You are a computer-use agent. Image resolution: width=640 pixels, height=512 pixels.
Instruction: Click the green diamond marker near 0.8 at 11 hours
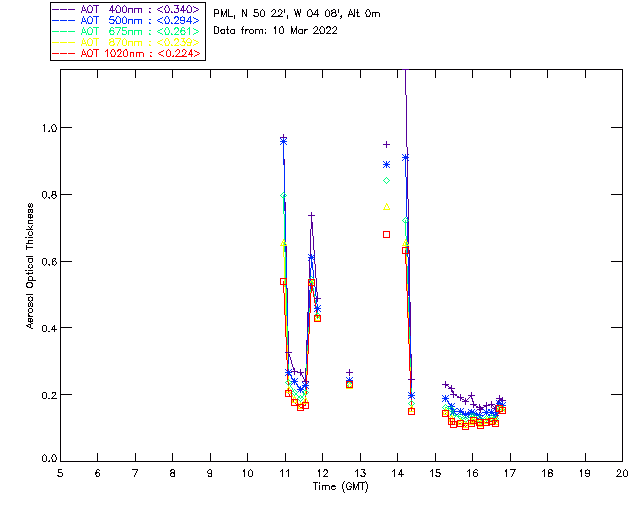pyautogui.click(x=283, y=196)
